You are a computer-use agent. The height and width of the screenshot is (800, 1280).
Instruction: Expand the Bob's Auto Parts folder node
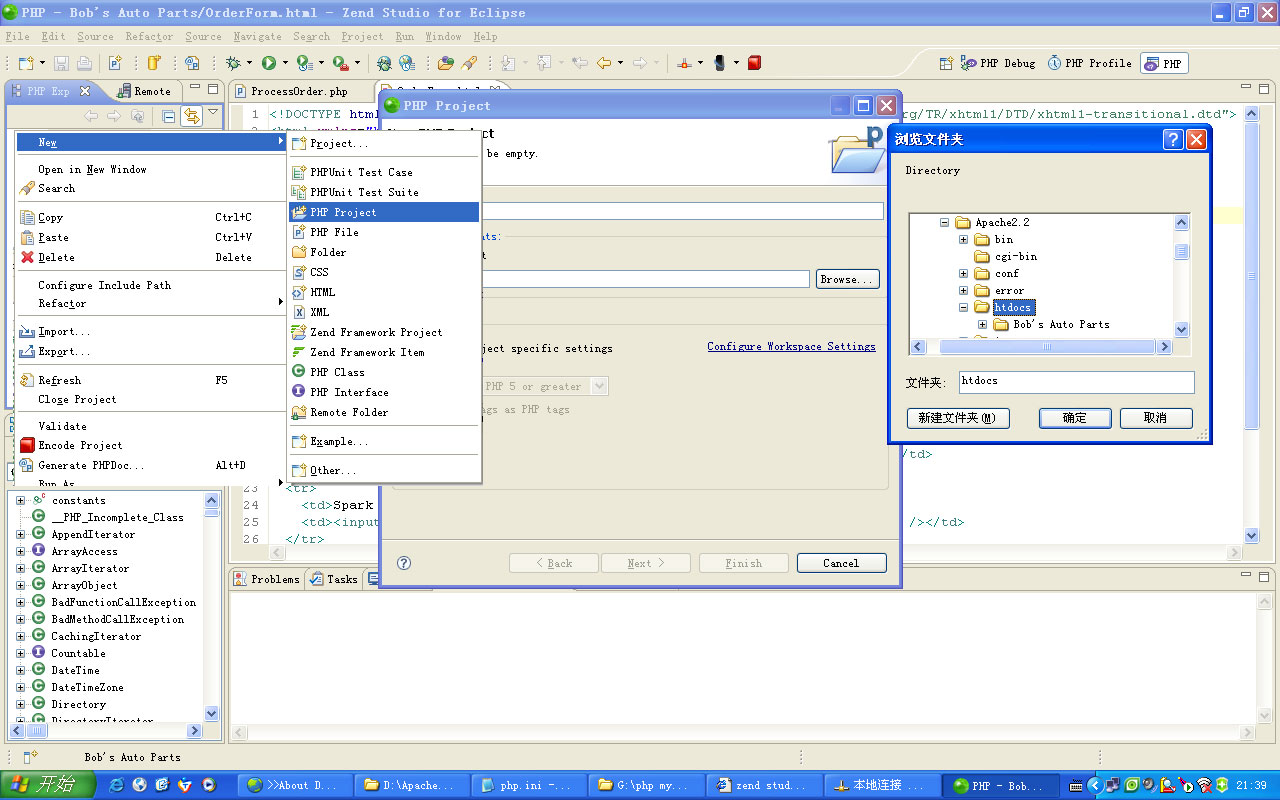pyautogui.click(x=982, y=325)
